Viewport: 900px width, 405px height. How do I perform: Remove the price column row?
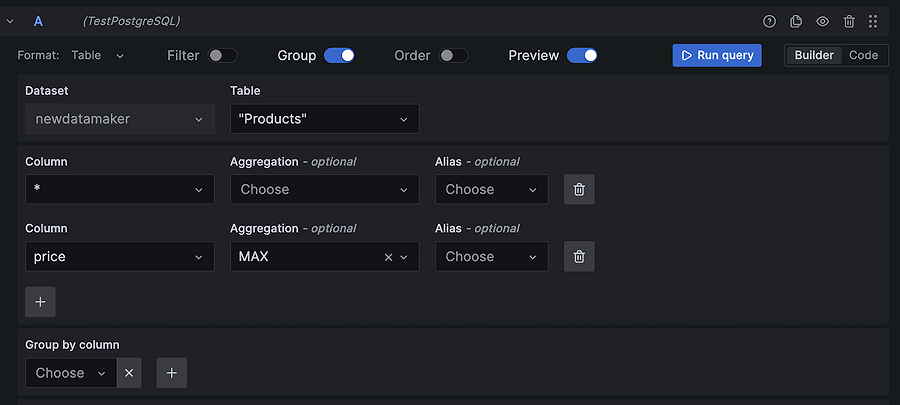[579, 256]
